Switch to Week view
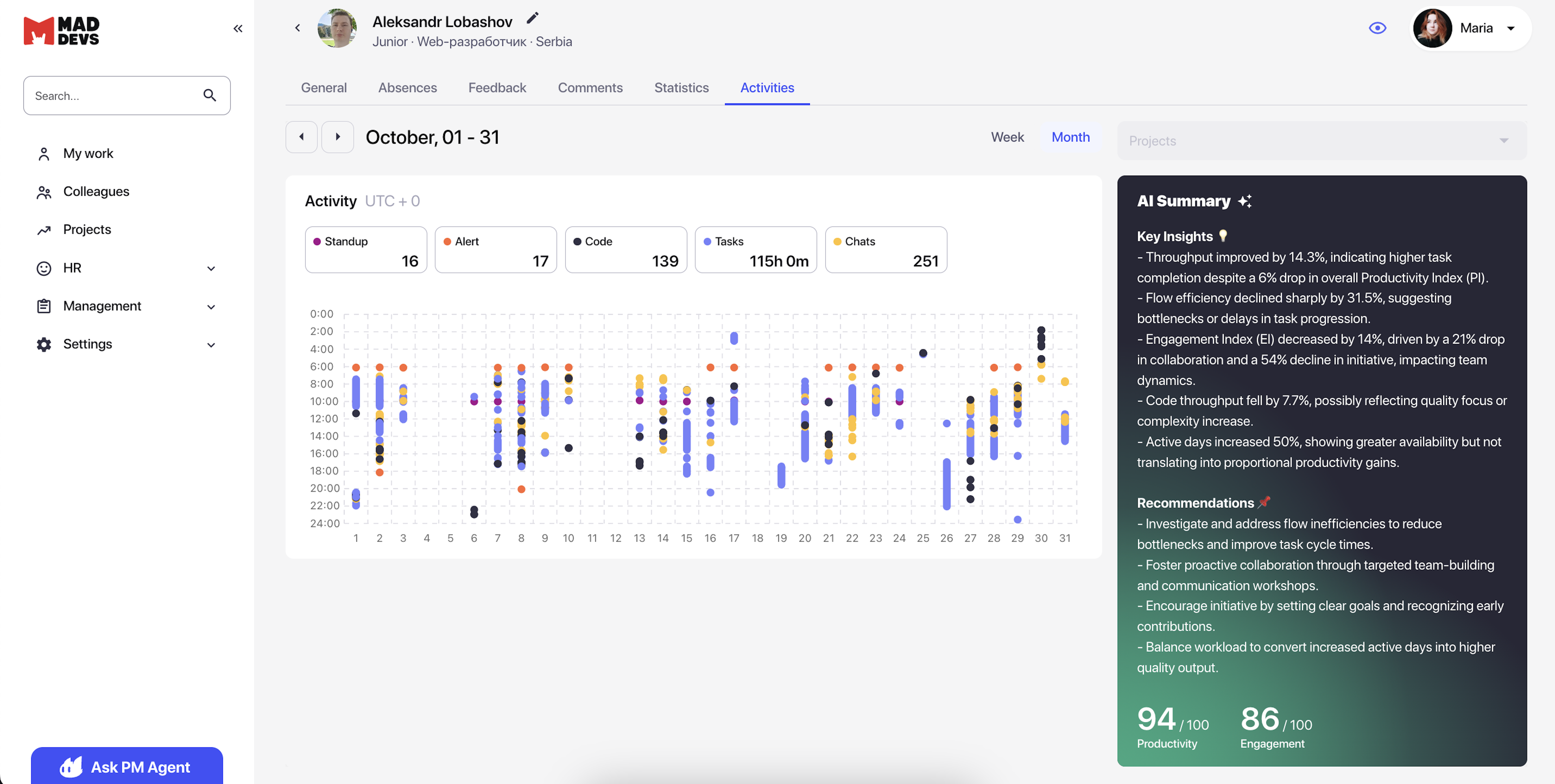This screenshot has width=1555, height=784. click(x=1007, y=137)
